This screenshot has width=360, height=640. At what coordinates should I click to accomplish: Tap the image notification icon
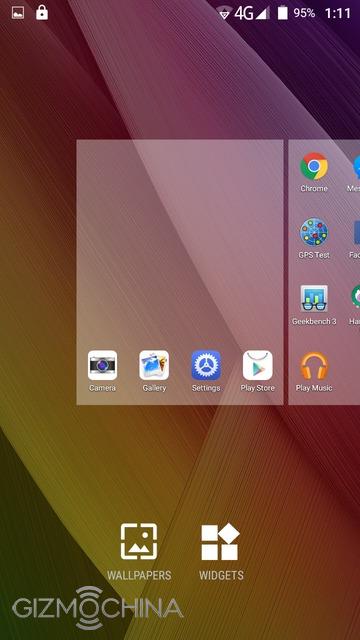point(18,13)
